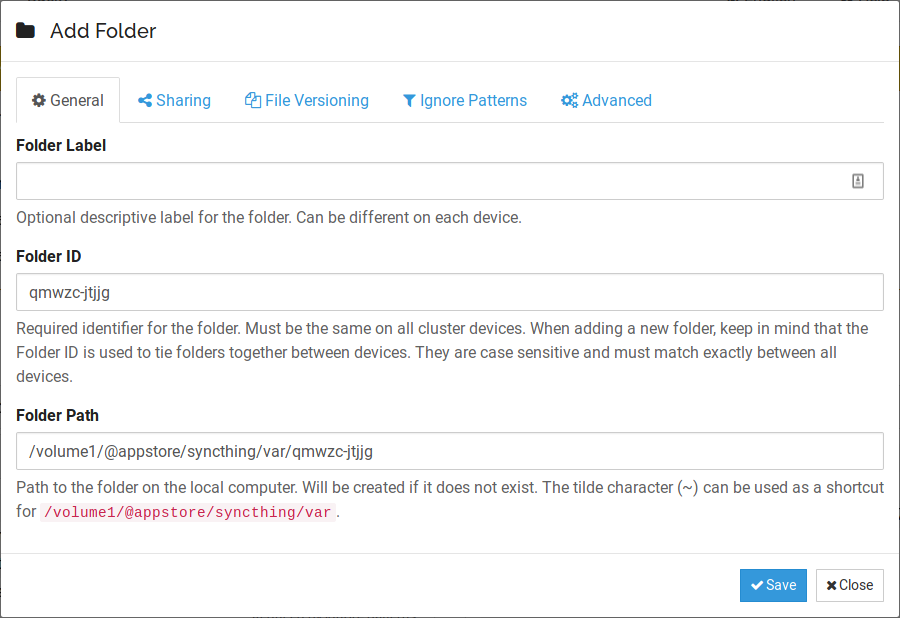Click the Folder Path input box

coord(450,451)
